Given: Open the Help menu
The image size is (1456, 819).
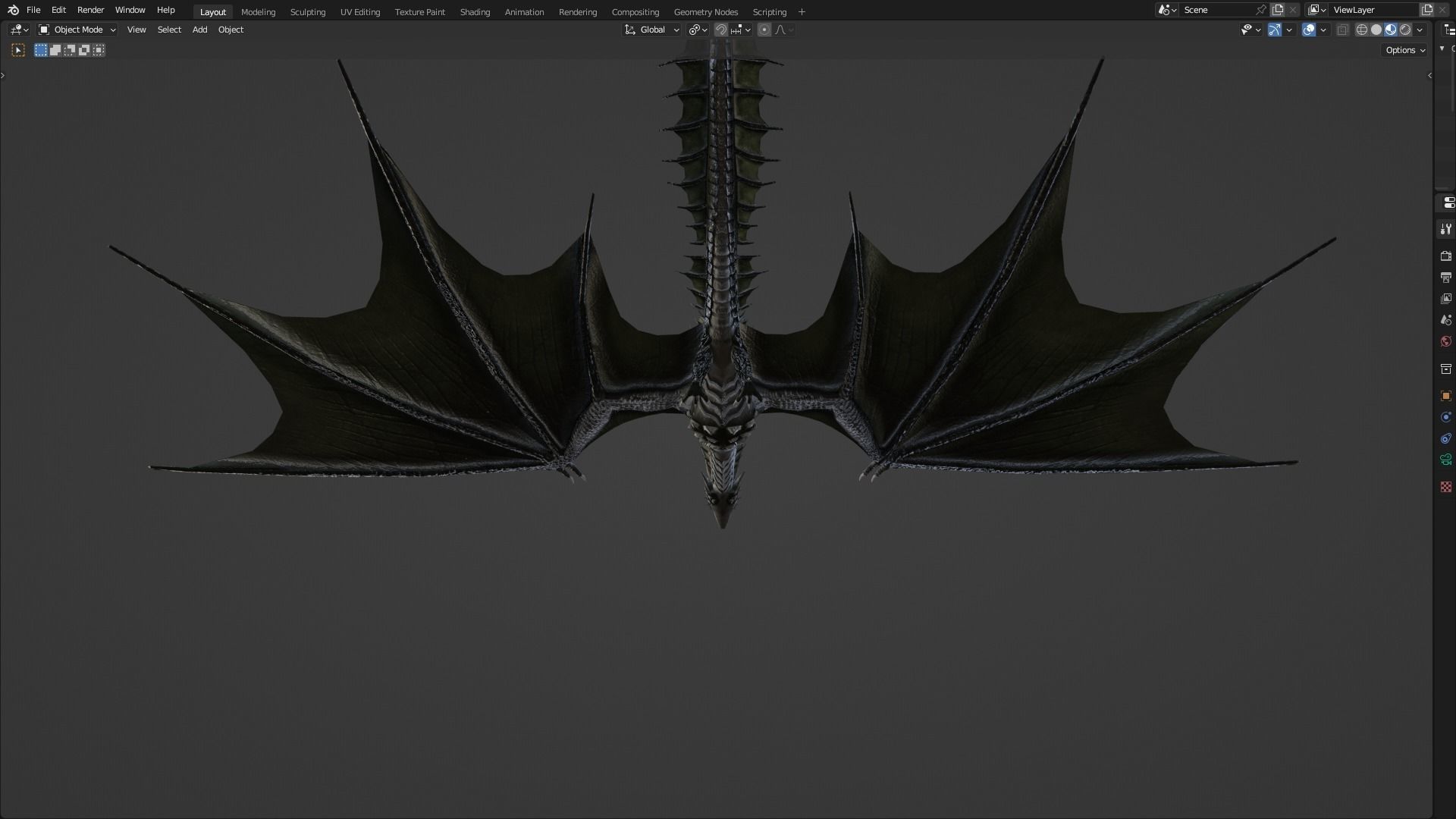Looking at the screenshot, I should coord(165,10).
